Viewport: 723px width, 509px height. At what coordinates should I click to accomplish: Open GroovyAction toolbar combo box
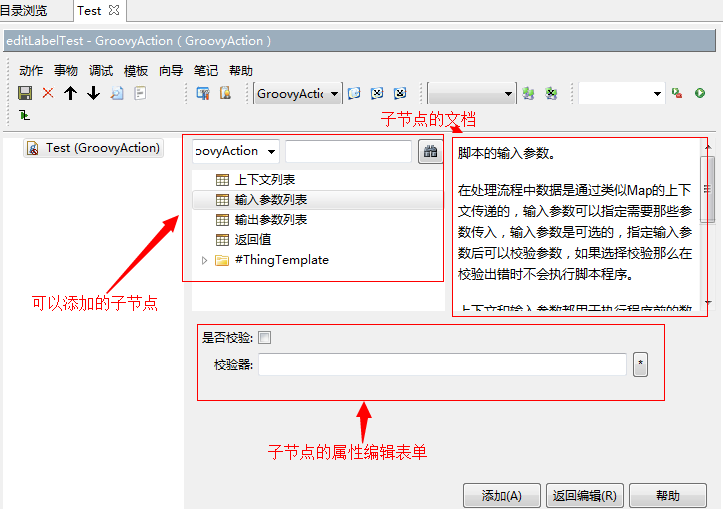[x=298, y=94]
